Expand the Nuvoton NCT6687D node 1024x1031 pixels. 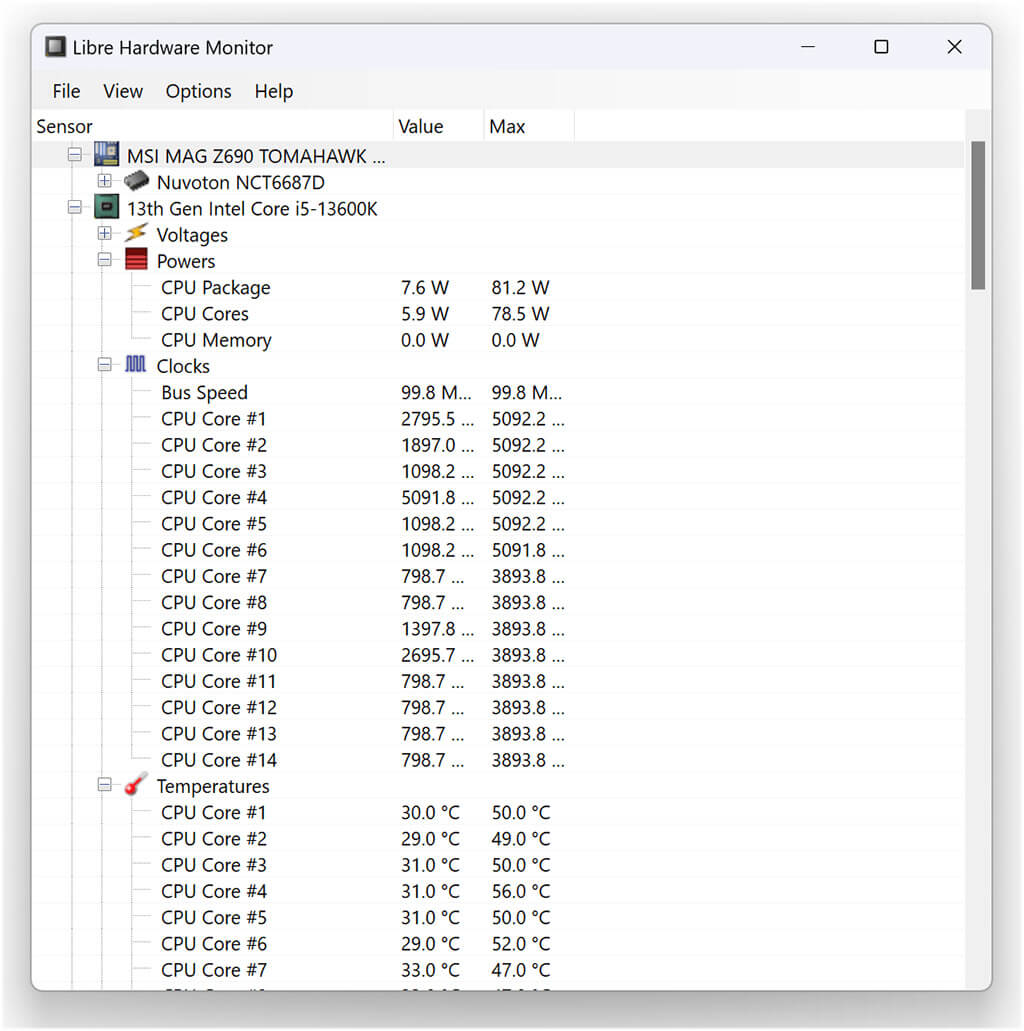coord(106,182)
